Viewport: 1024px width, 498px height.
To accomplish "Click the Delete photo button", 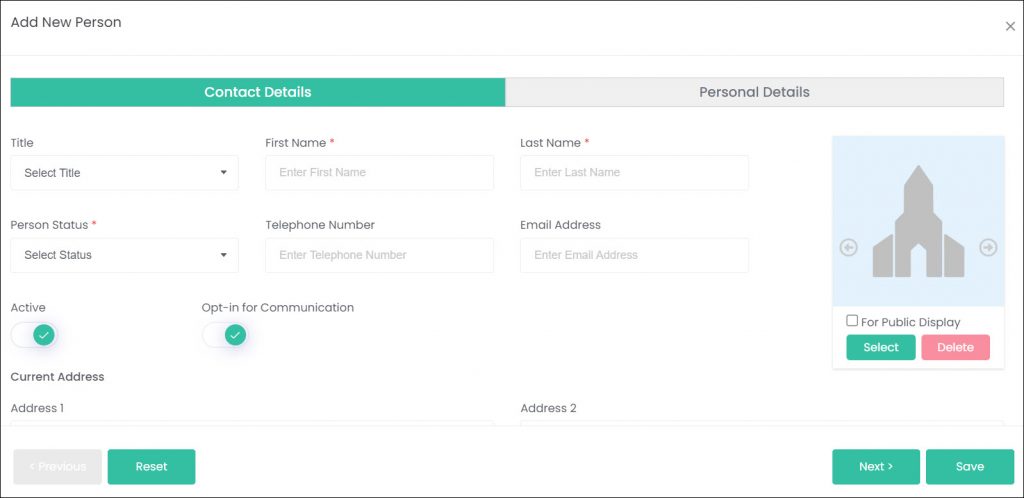I will (x=955, y=347).
